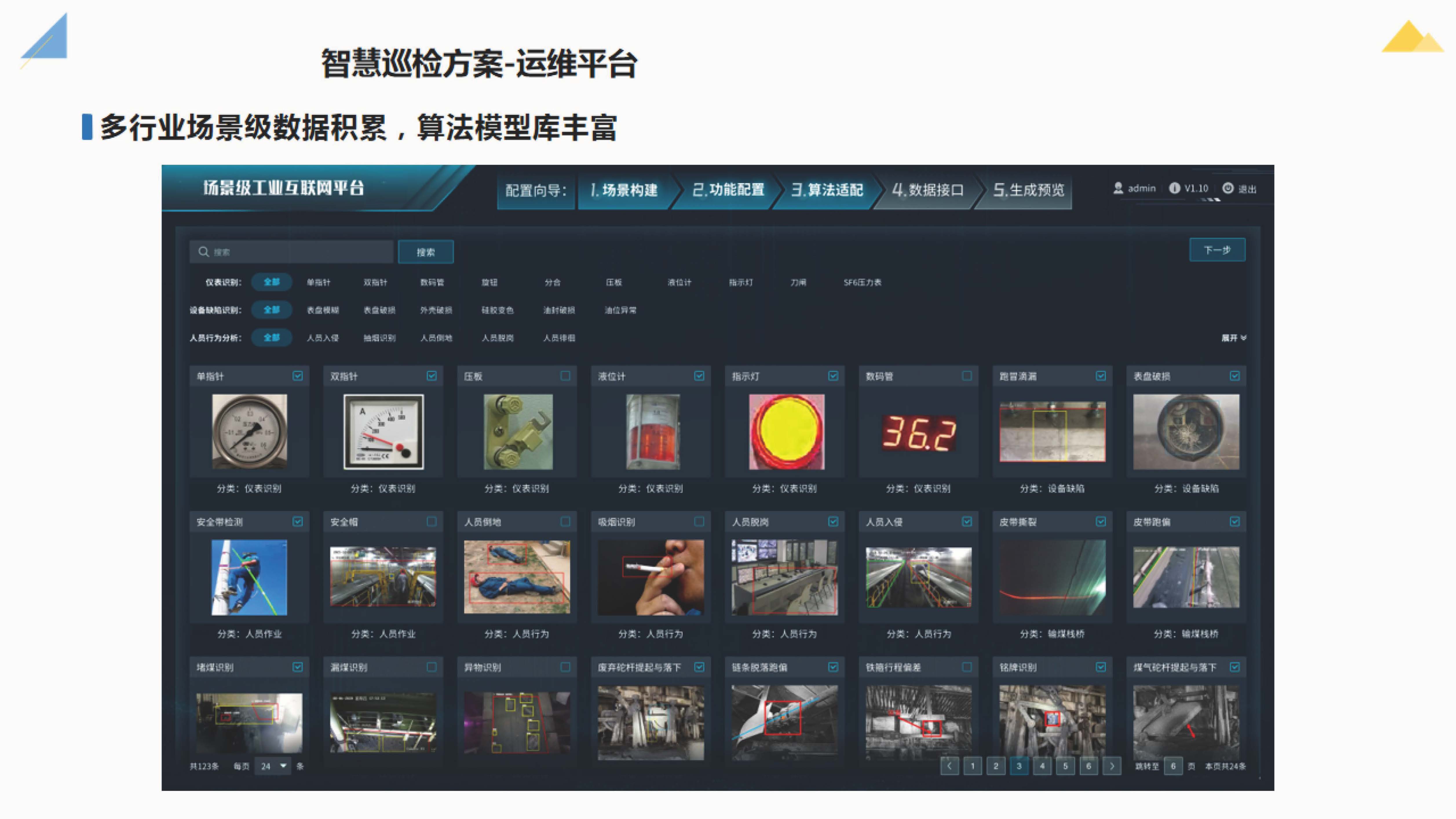Select 全部 in 设备缺陷识别 row
This screenshot has width=1456, height=819.
click(x=271, y=310)
